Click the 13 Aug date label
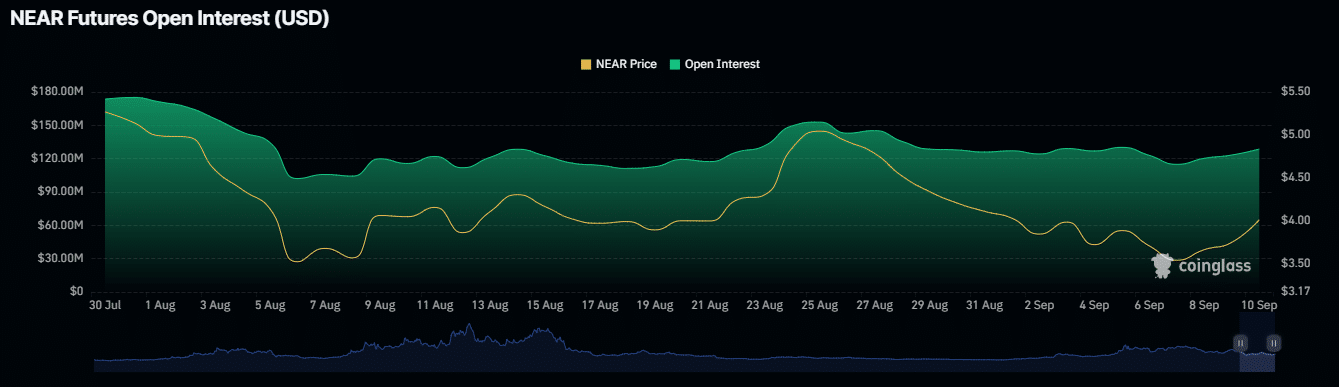 click(490, 305)
